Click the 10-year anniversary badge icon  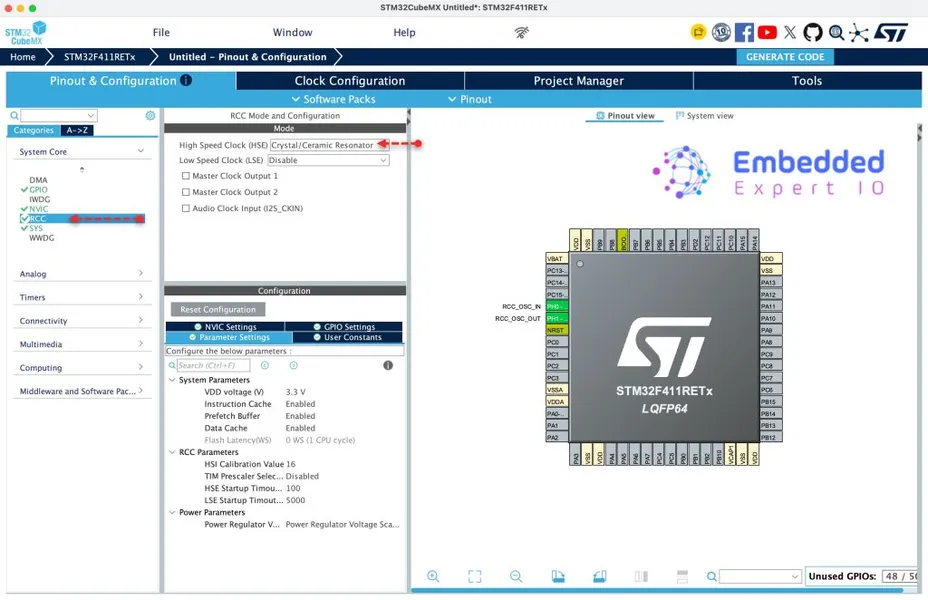coord(721,32)
